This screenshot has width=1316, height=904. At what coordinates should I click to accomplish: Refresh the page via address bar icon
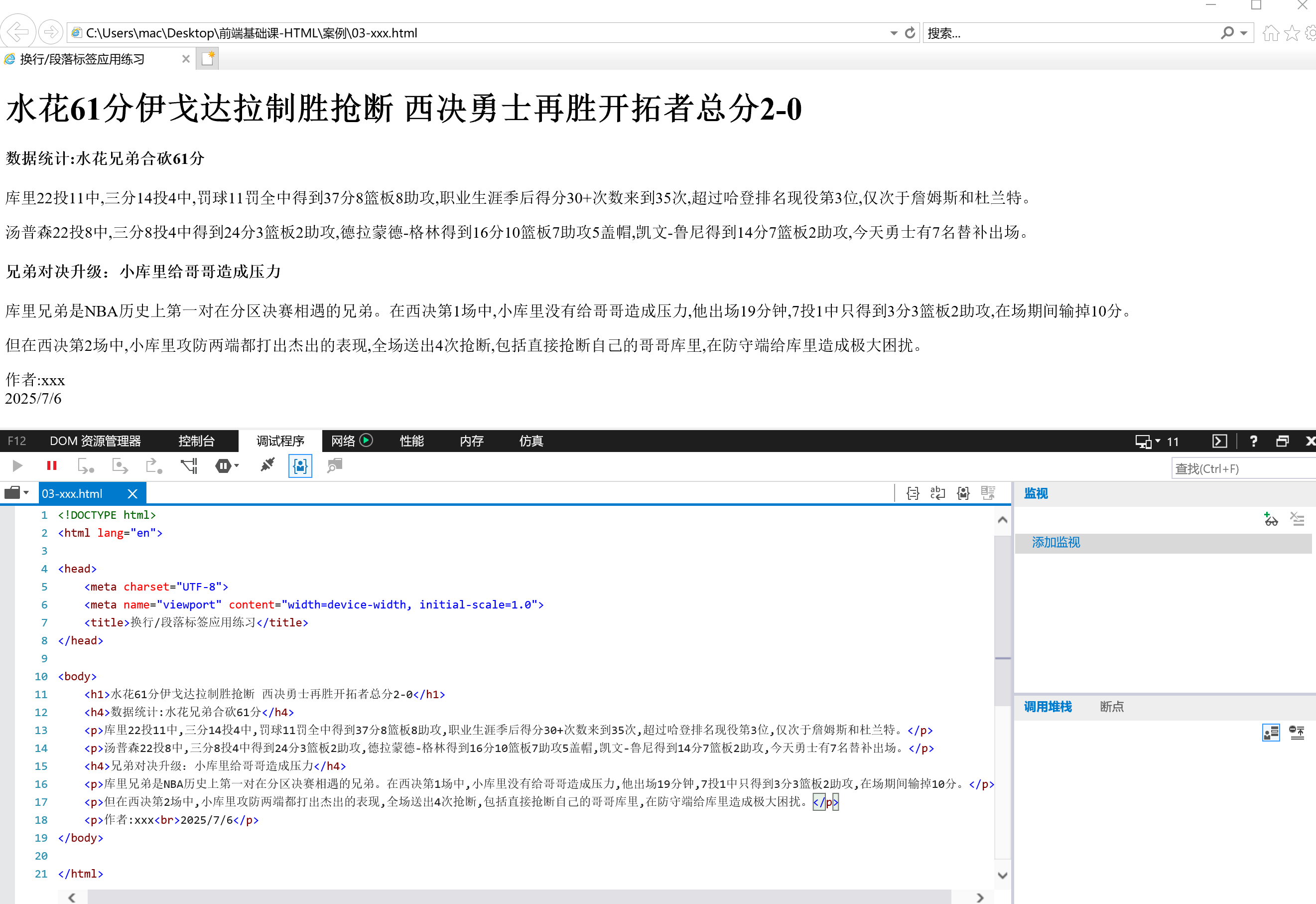coord(910,33)
